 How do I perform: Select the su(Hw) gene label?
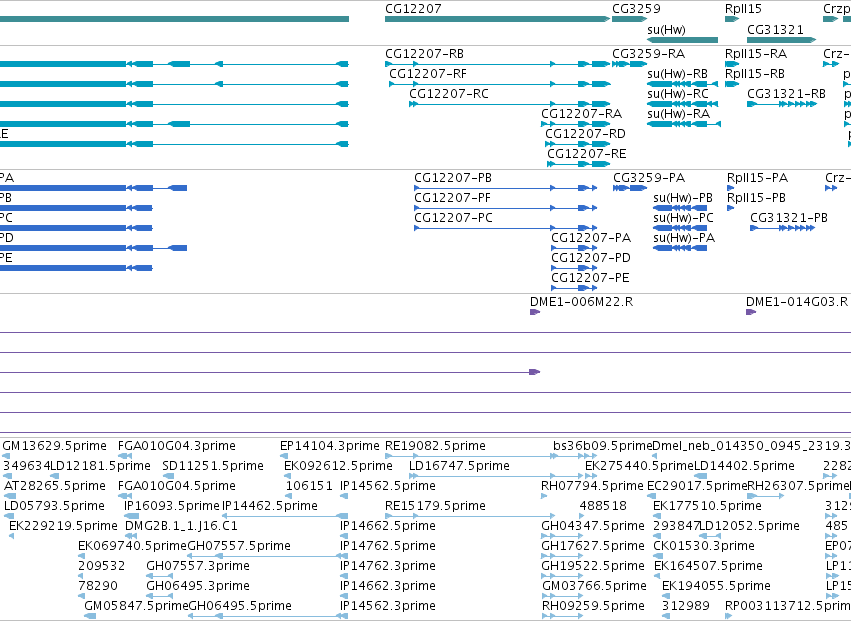(x=666, y=30)
